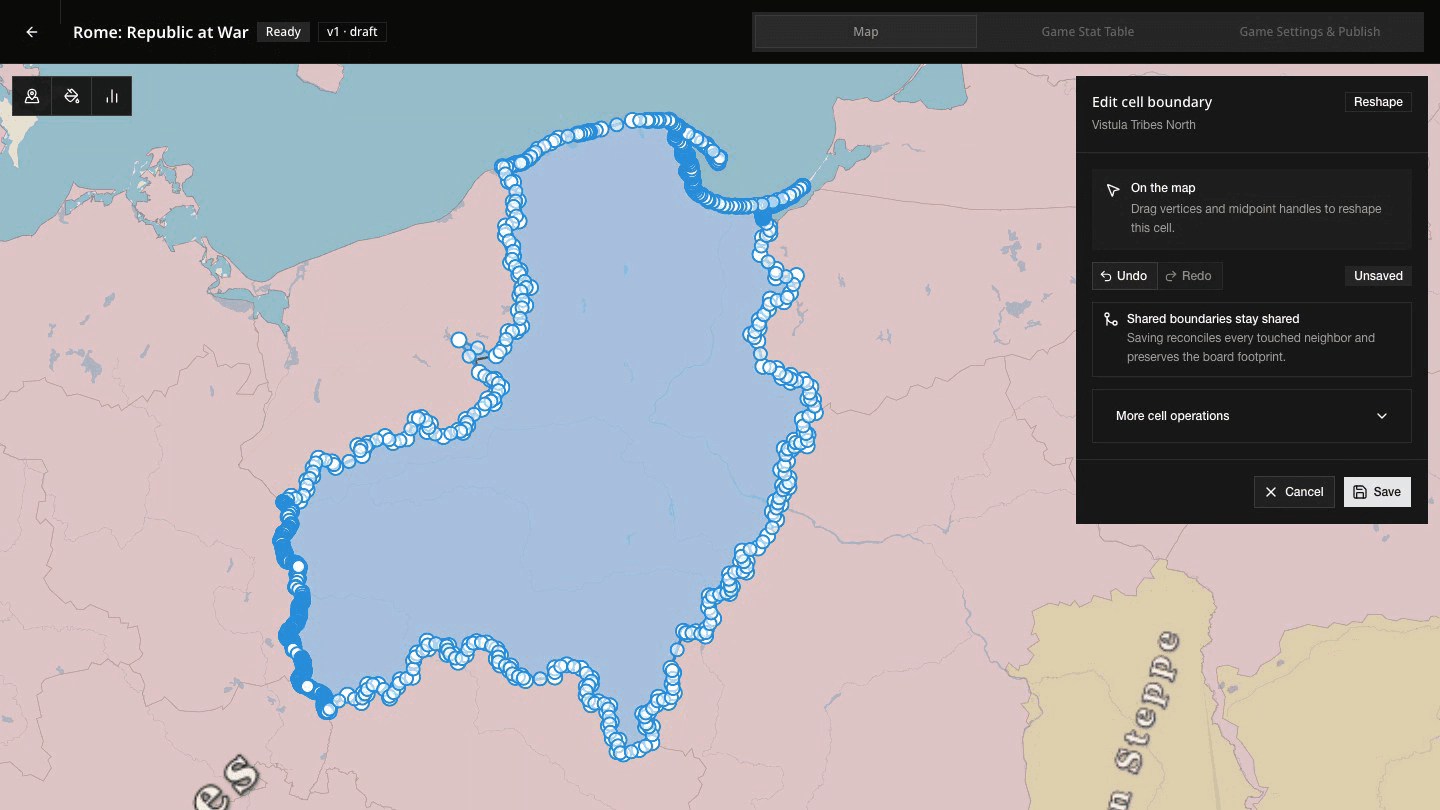Screen dimensions: 1440x810
Task: Cancel the cell boundary edit
Action: tap(1294, 492)
